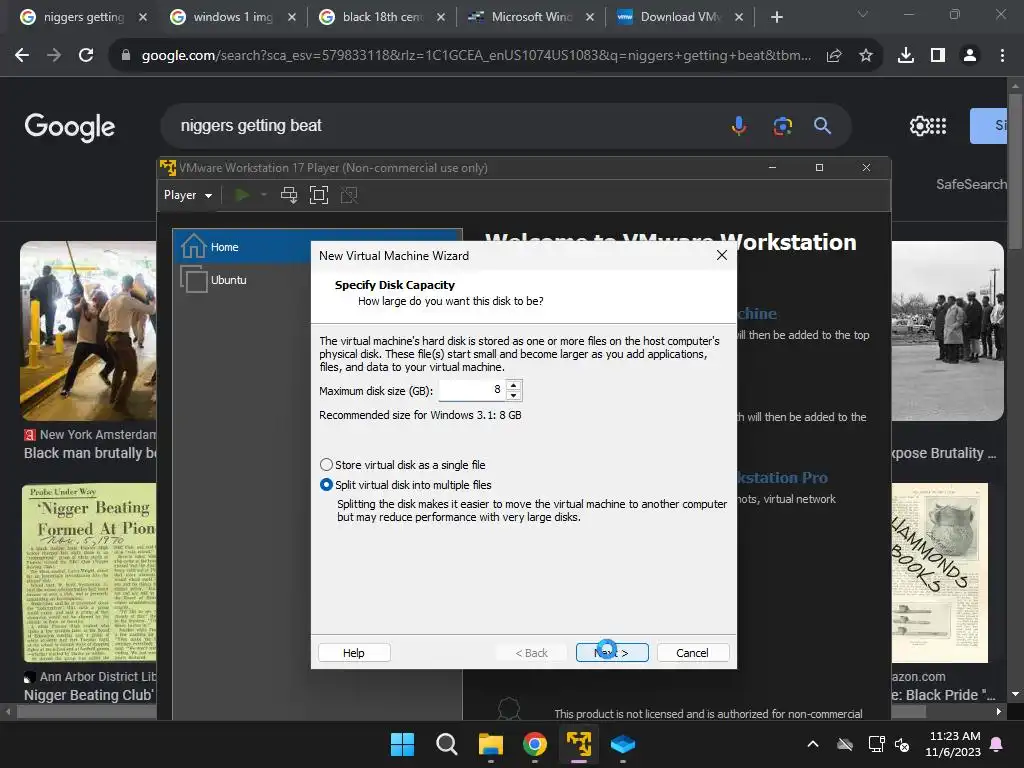
Task: Open Chrome downloads icon
Action: click(x=906, y=56)
